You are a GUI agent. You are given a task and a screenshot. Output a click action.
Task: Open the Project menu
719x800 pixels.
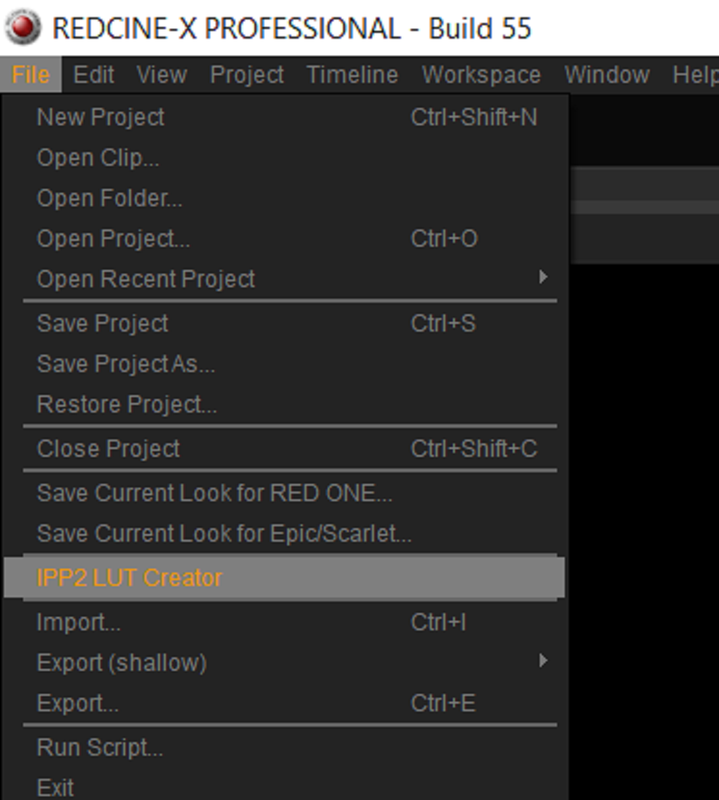click(247, 74)
